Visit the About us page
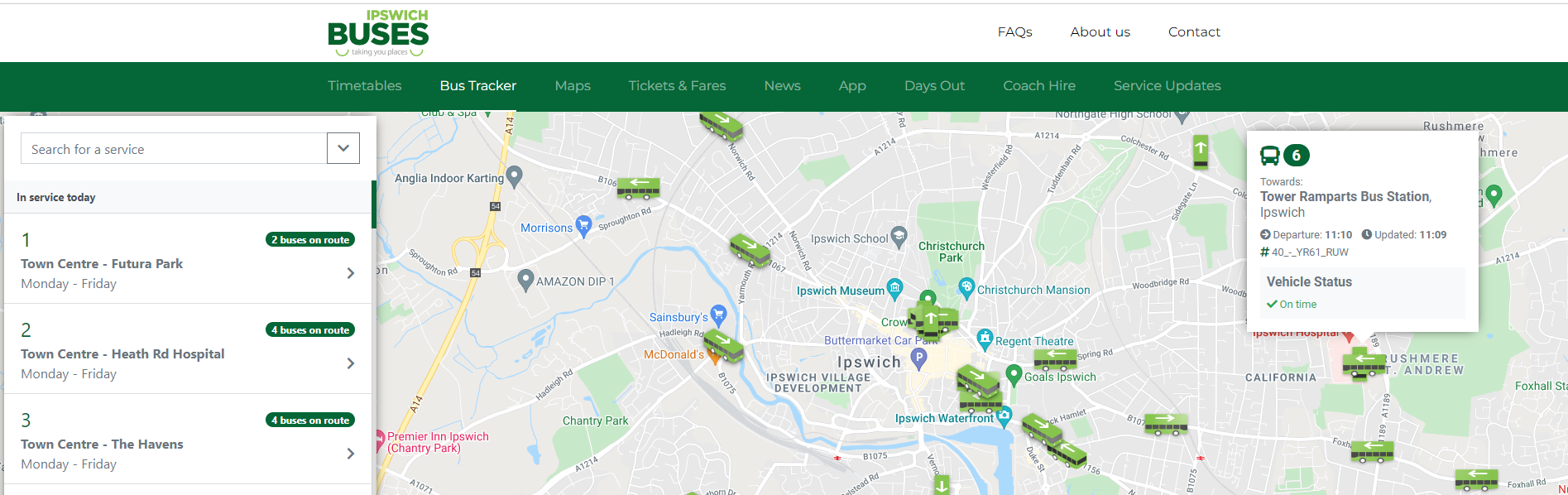1568x495 pixels. click(x=1100, y=31)
